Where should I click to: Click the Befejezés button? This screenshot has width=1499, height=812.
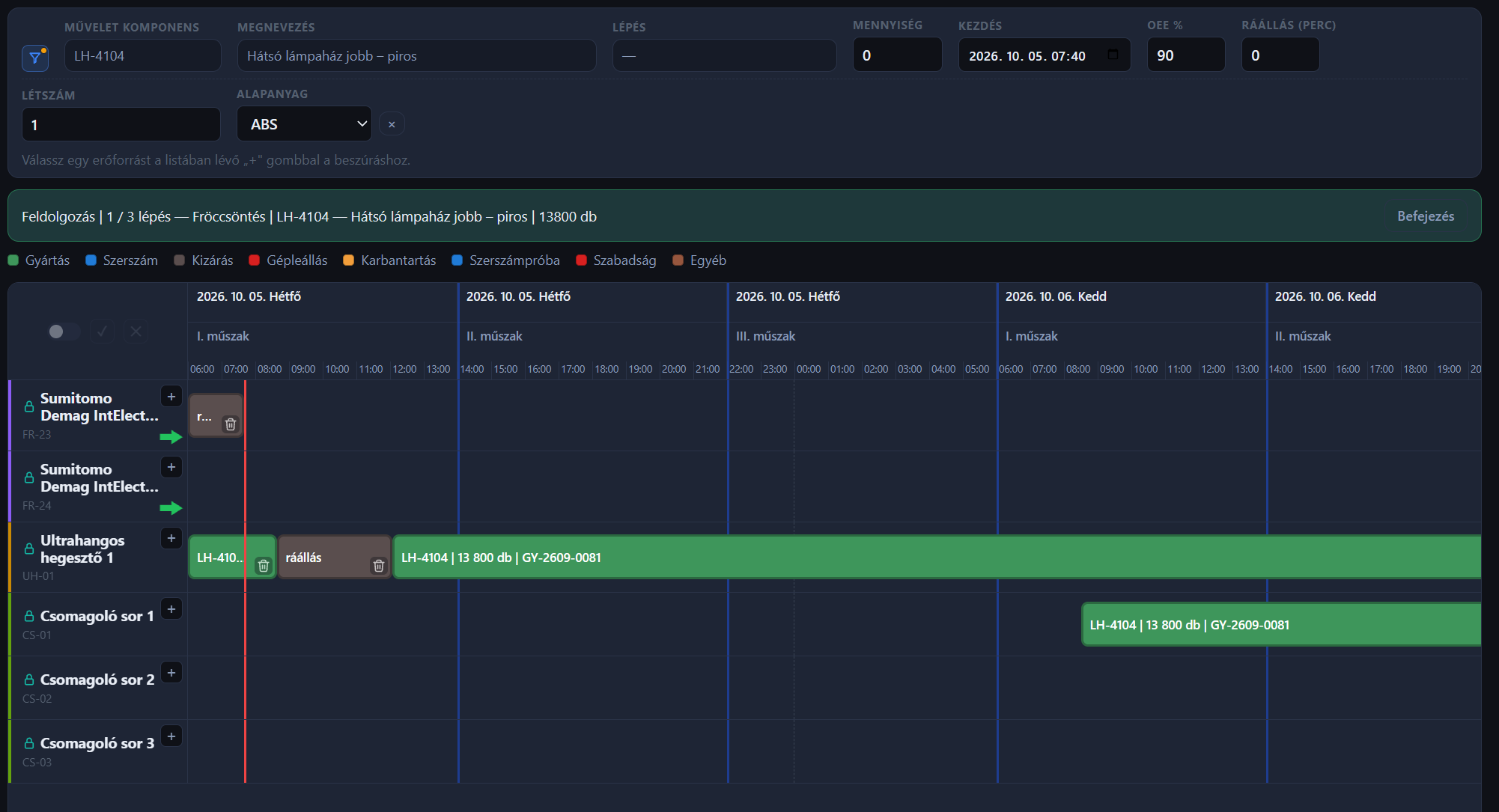pyautogui.click(x=1426, y=216)
